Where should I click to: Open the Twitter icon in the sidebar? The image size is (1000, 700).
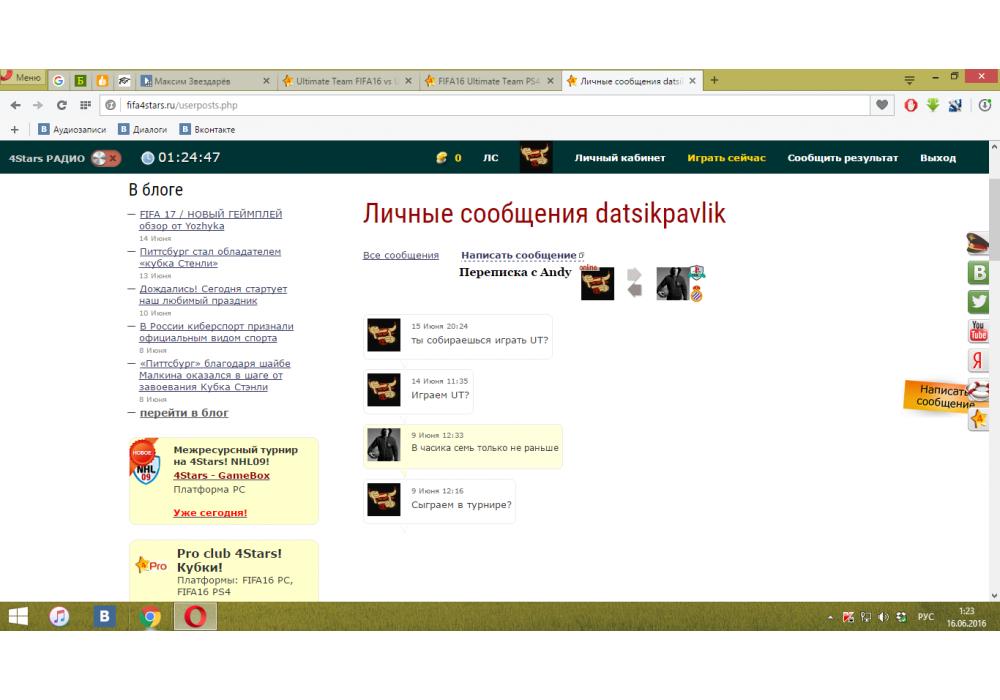978,301
